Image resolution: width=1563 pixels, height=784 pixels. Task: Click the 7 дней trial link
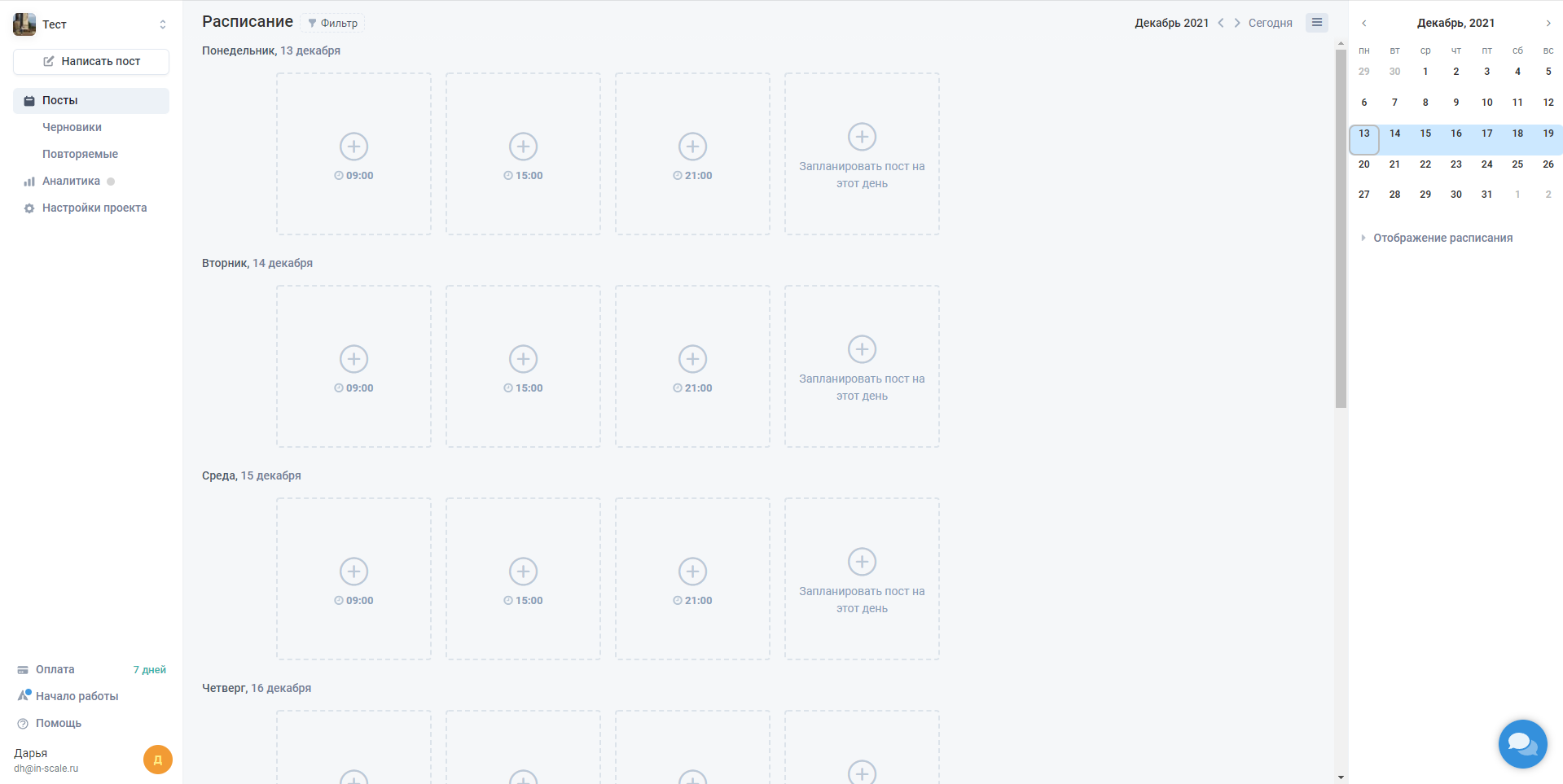pos(150,670)
